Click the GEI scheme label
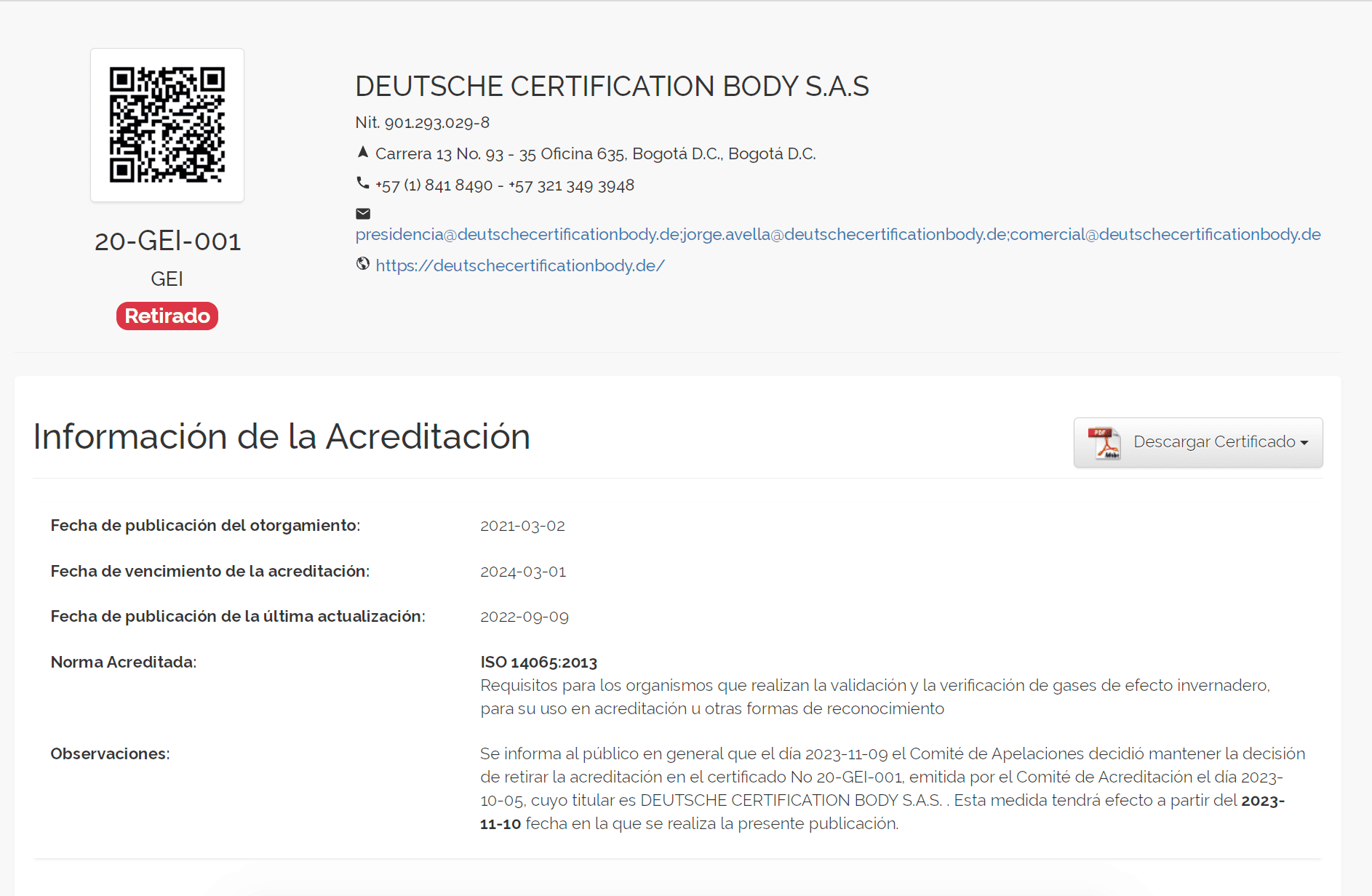The image size is (1372, 896). (x=167, y=279)
